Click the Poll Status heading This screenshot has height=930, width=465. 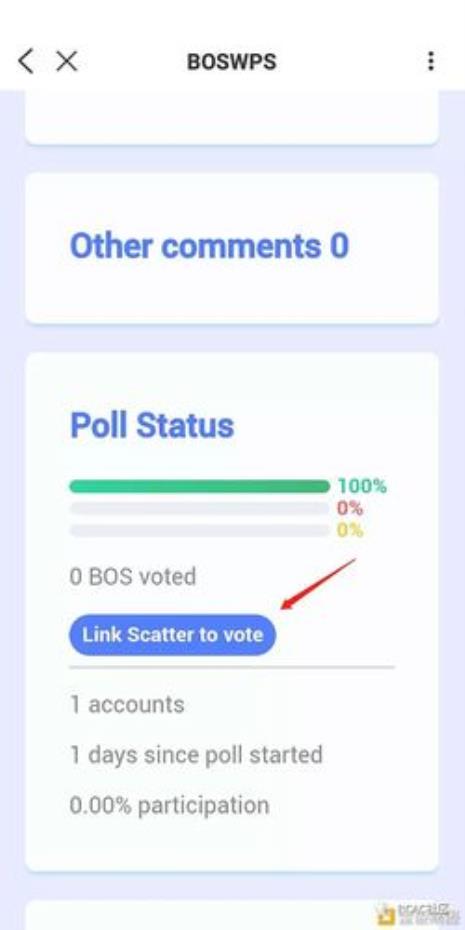(152, 425)
